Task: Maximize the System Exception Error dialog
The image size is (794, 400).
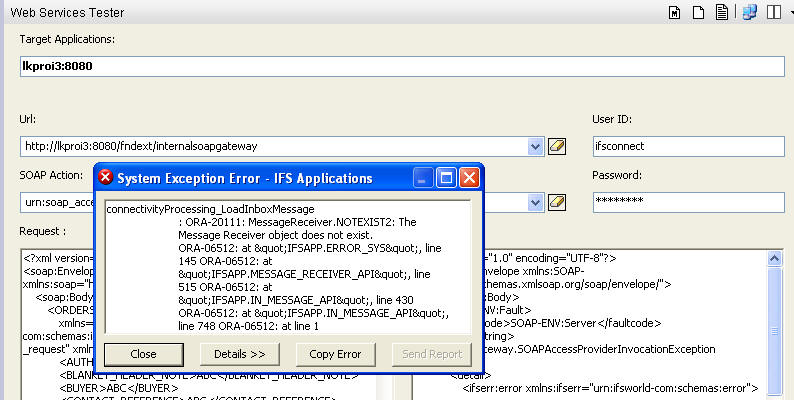Action: point(446,178)
